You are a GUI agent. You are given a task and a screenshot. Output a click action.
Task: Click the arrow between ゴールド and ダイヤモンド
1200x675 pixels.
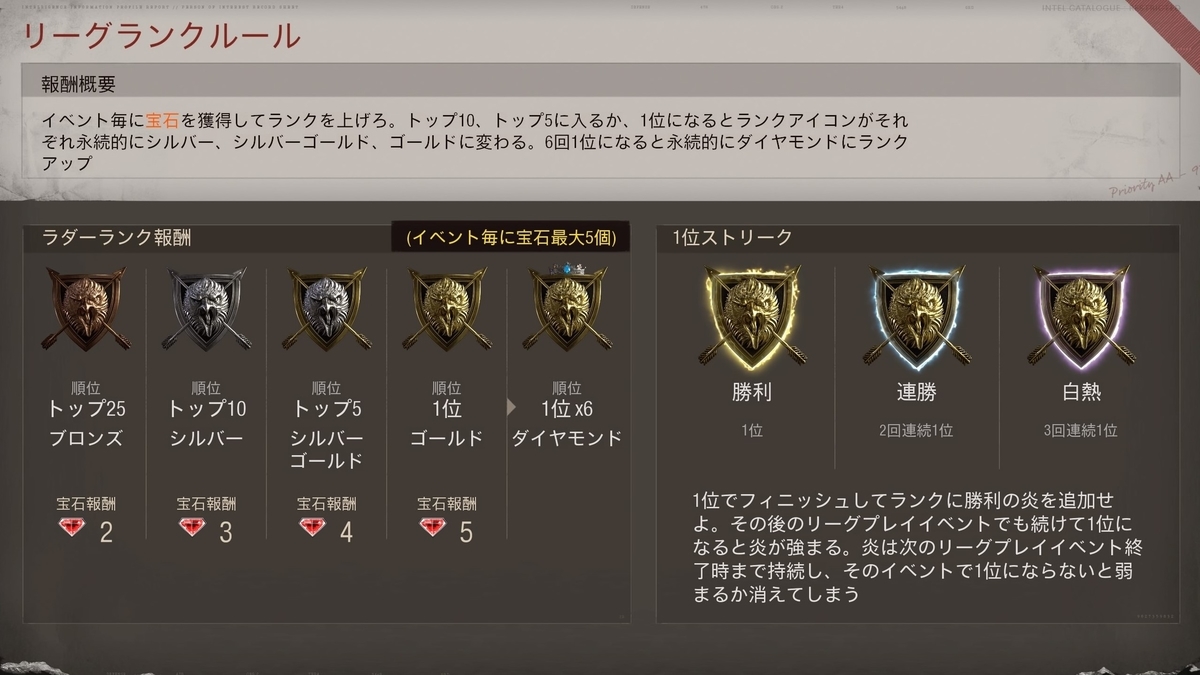click(x=513, y=408)
